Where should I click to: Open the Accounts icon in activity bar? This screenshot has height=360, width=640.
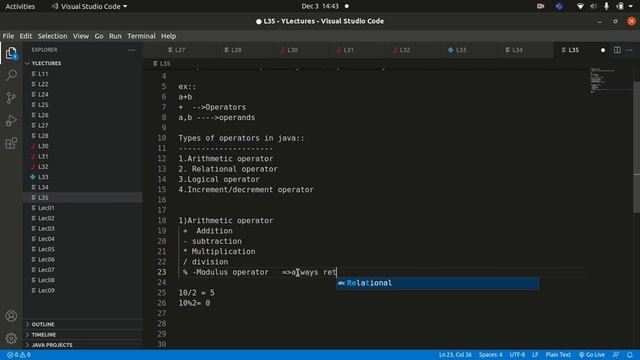pyautogui.click(x=11, y=316)
